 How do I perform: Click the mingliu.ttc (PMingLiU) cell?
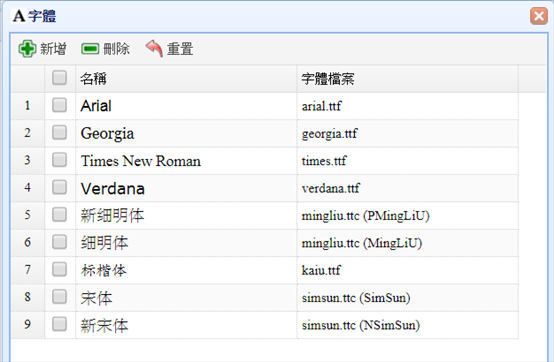[408, 215]
